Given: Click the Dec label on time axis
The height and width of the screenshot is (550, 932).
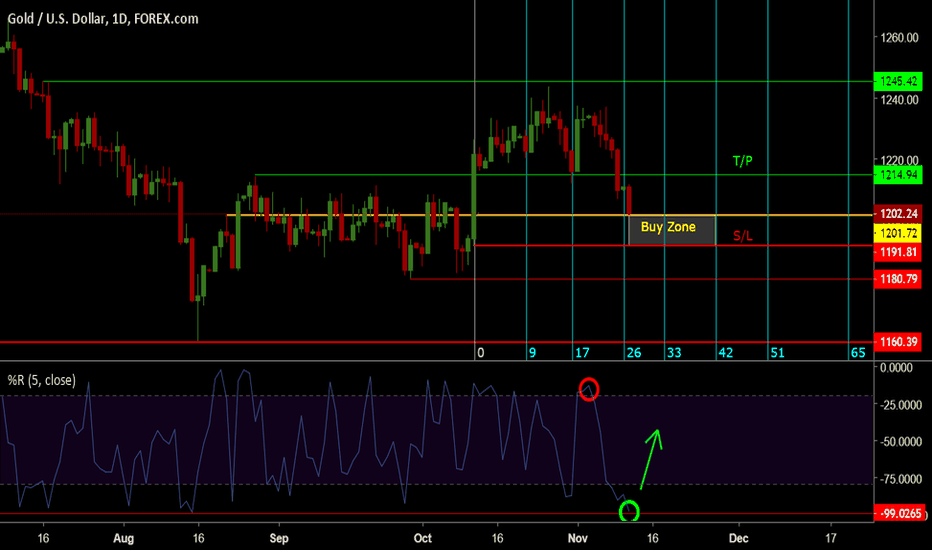Looking at the screenshot, I should click(738, 538).
